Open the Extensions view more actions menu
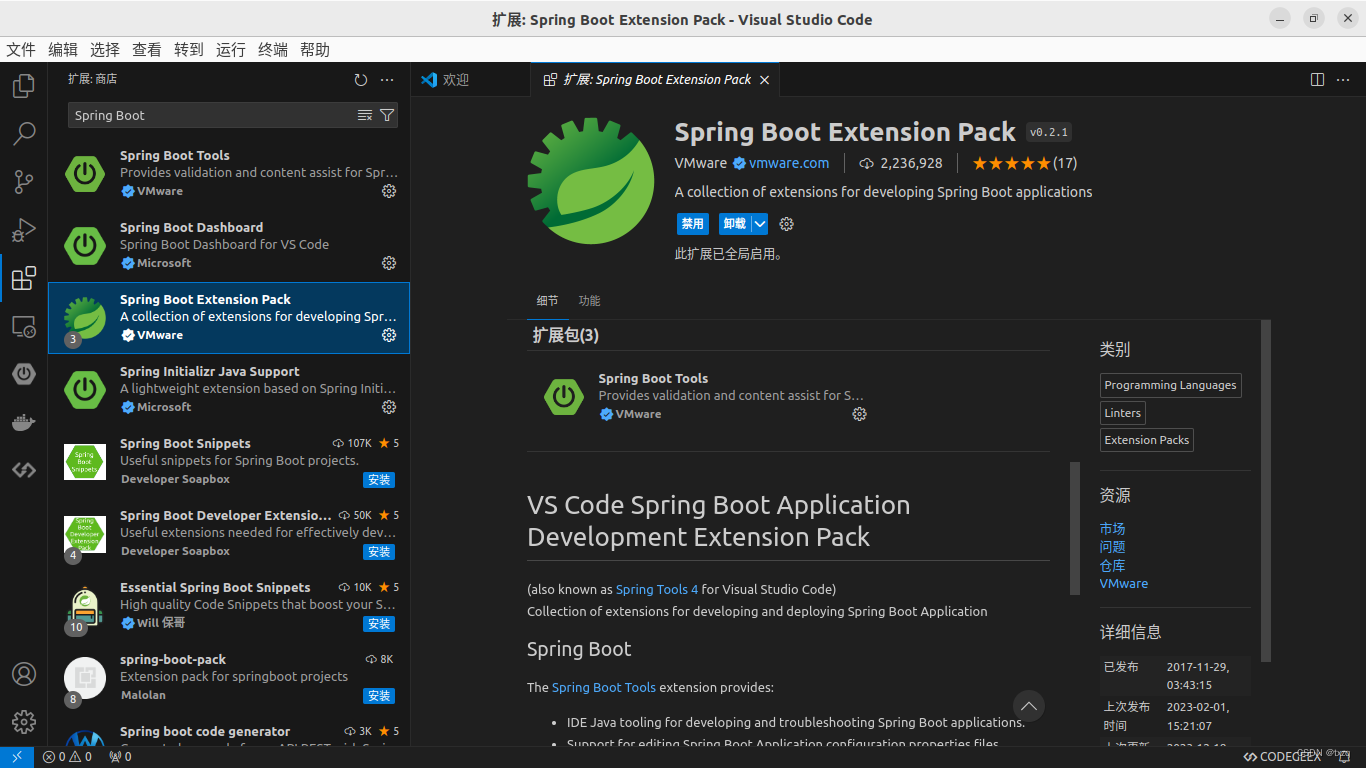 [x=387, y=80]
